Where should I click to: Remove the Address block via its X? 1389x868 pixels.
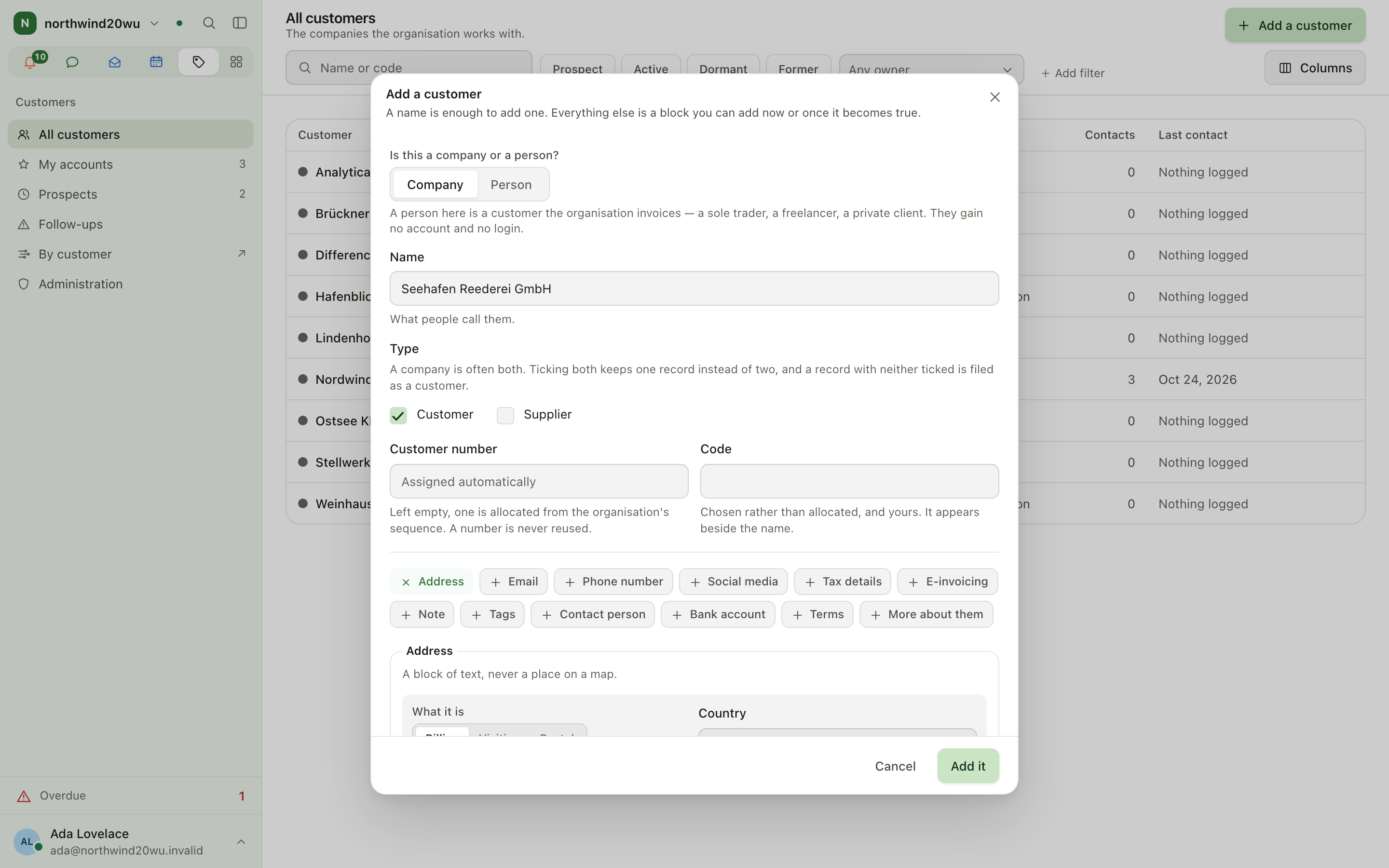pyautogui.click(x=406, y=582)
